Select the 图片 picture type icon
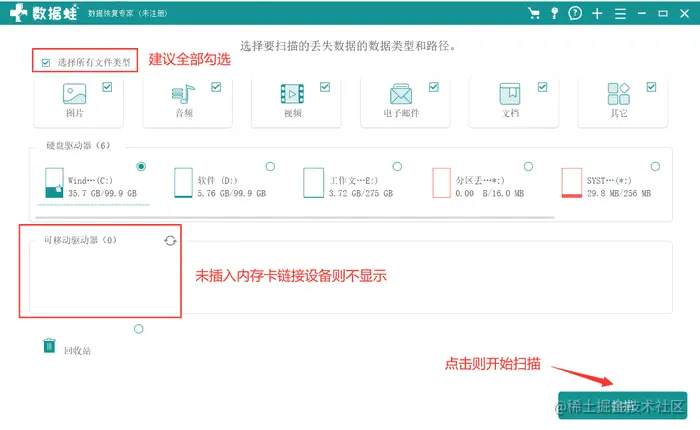Image resolution: width=700 pixels, height=430 pixels. [x=75, y=94]
